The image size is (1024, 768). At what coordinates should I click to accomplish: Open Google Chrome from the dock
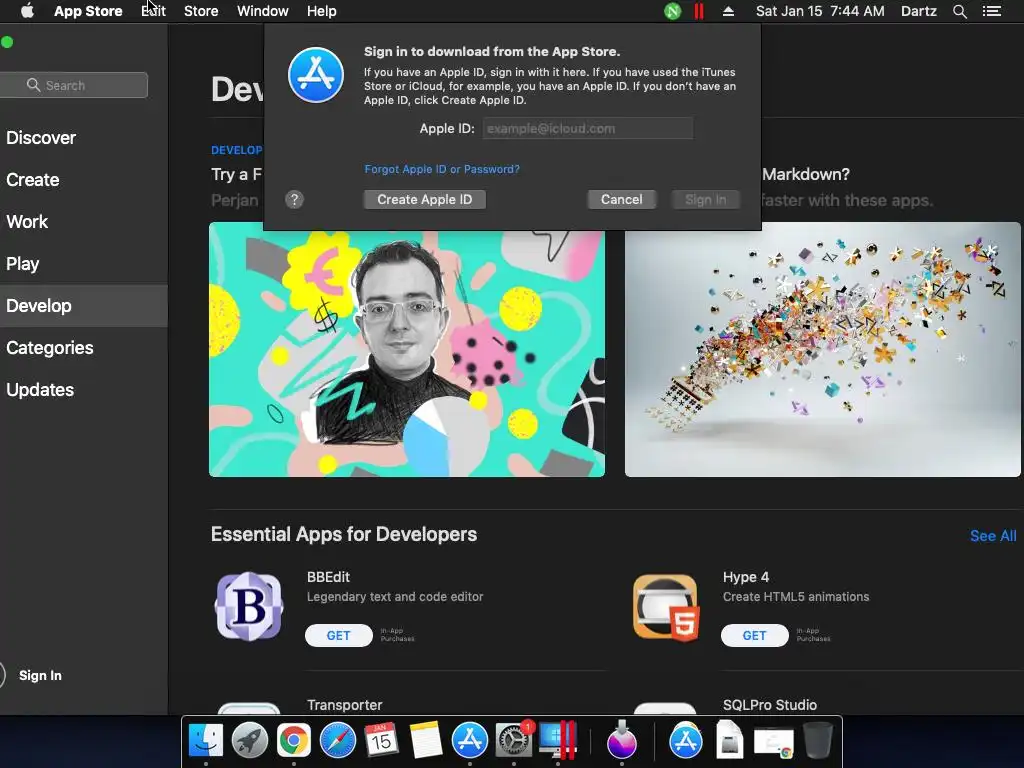point(293,740)
